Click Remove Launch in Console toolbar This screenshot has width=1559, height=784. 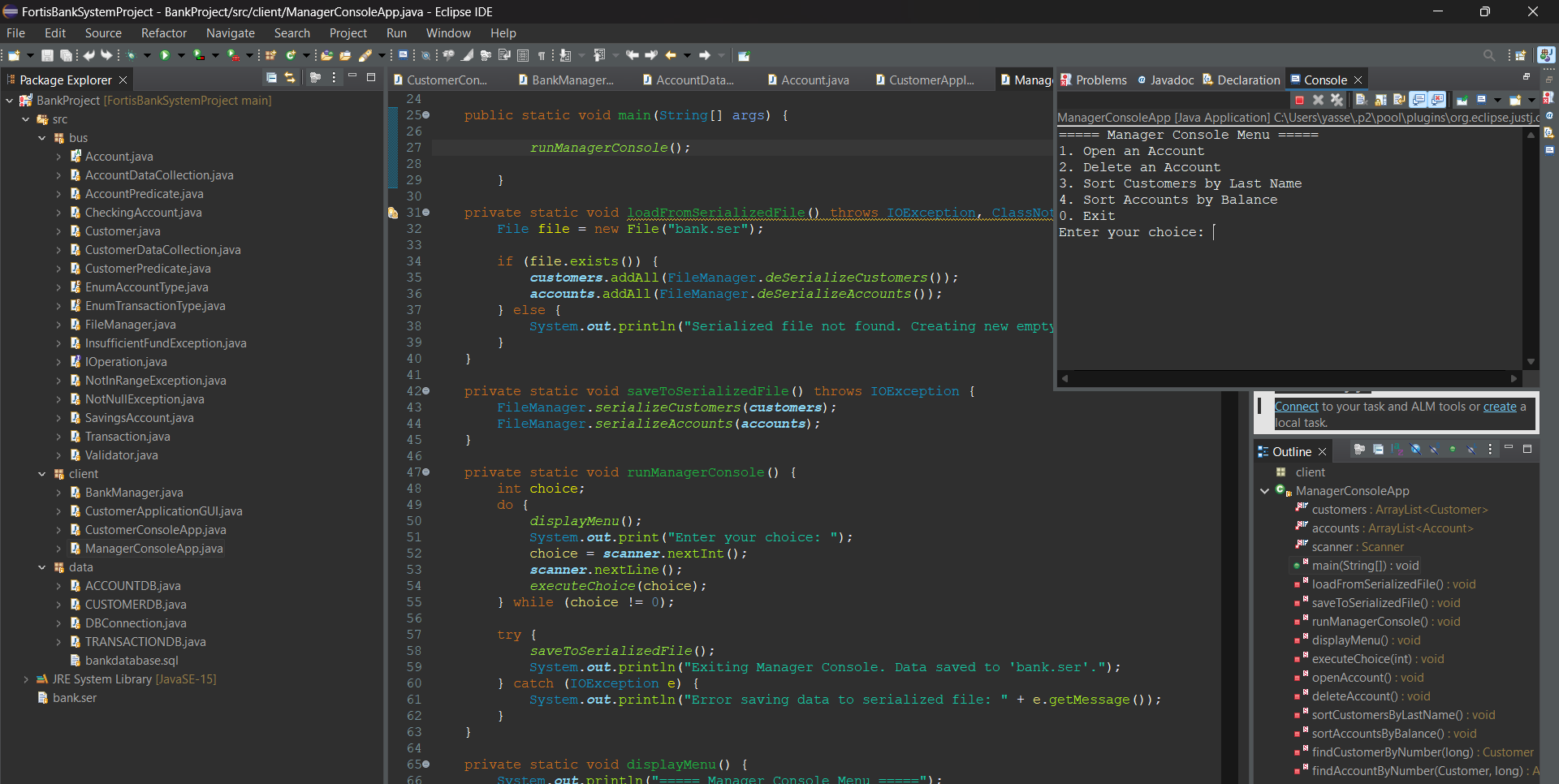coord(1318,100)
